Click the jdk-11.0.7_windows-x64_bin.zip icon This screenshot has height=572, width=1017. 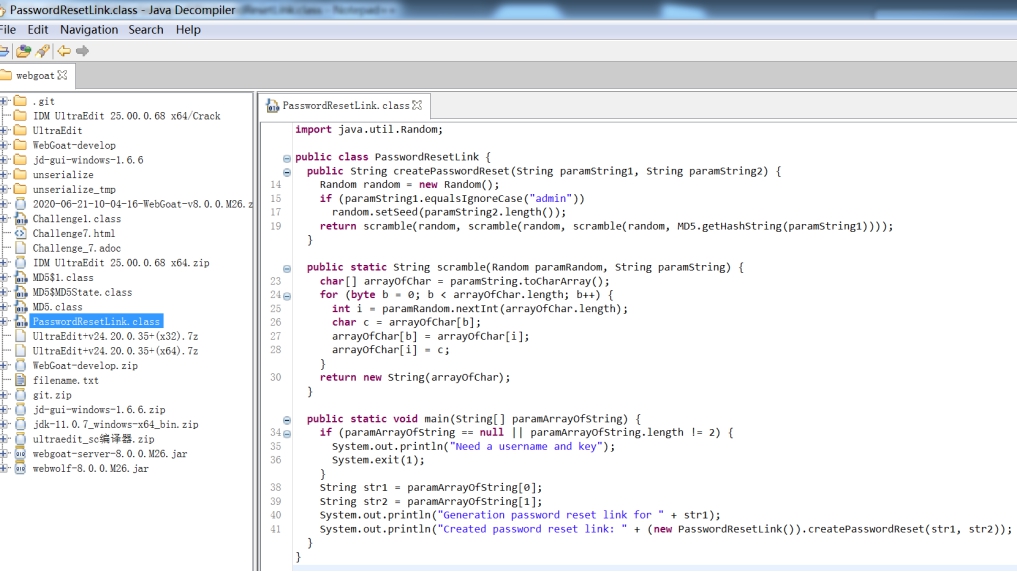21,424
